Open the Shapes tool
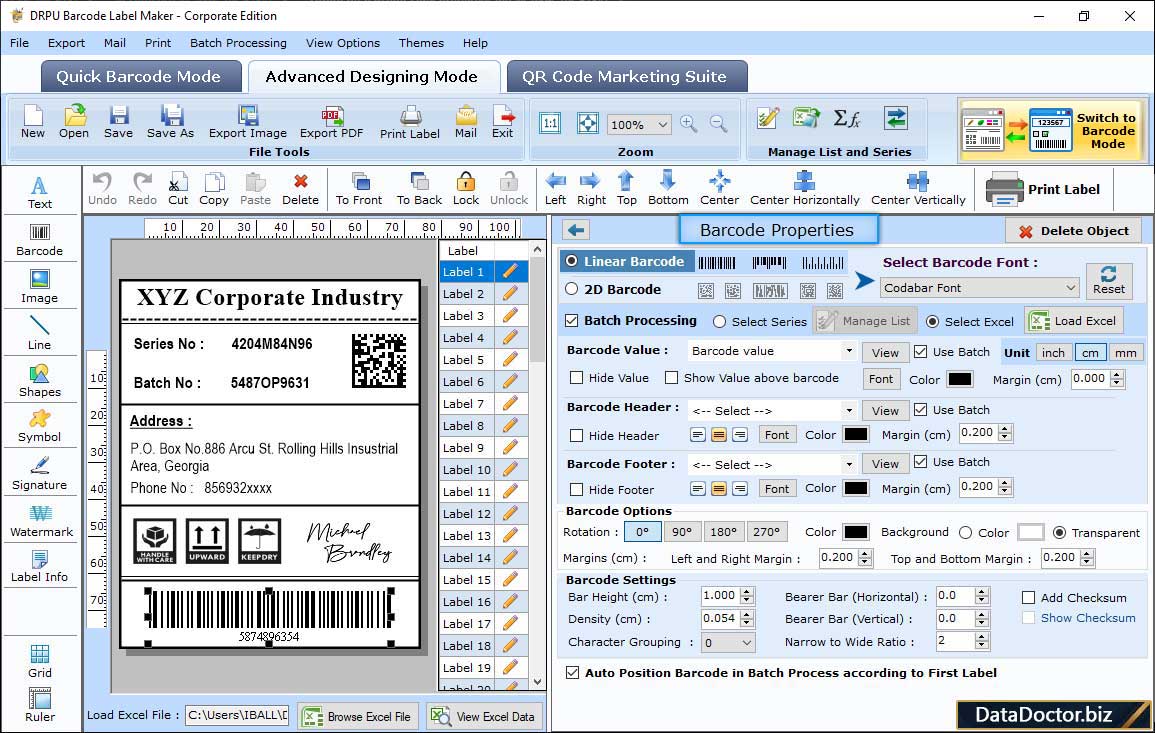This screenshot has width=1155, height=733. [x=40, y=381]
